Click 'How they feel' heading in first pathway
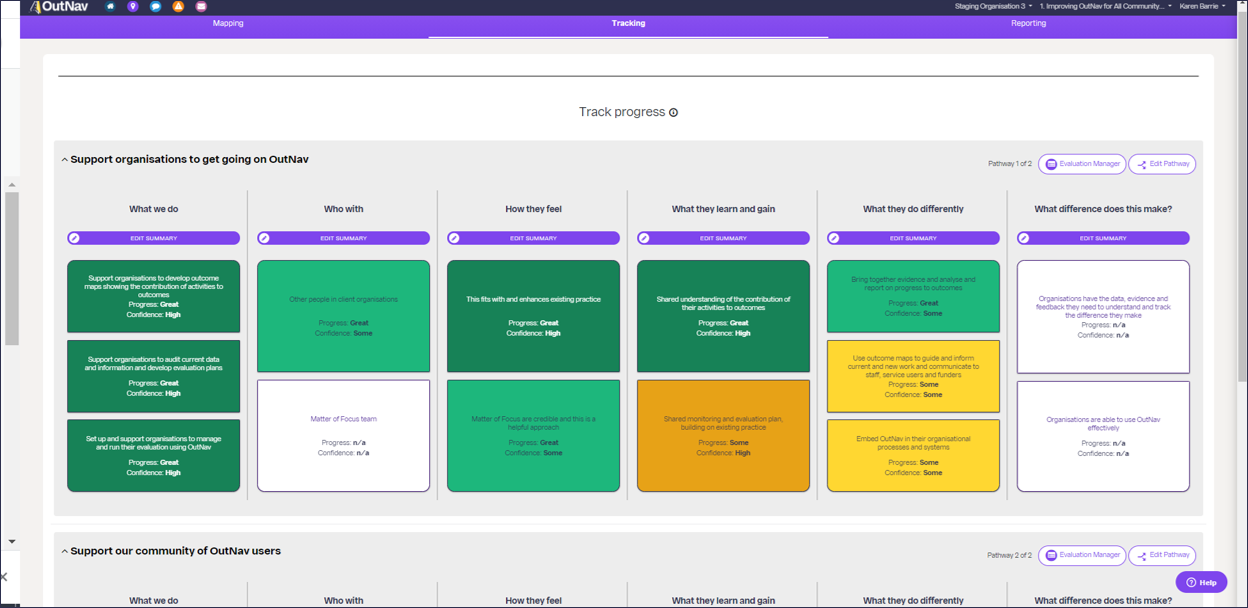The width and height of the screenshot is (1248, 608). coord(534,209)
